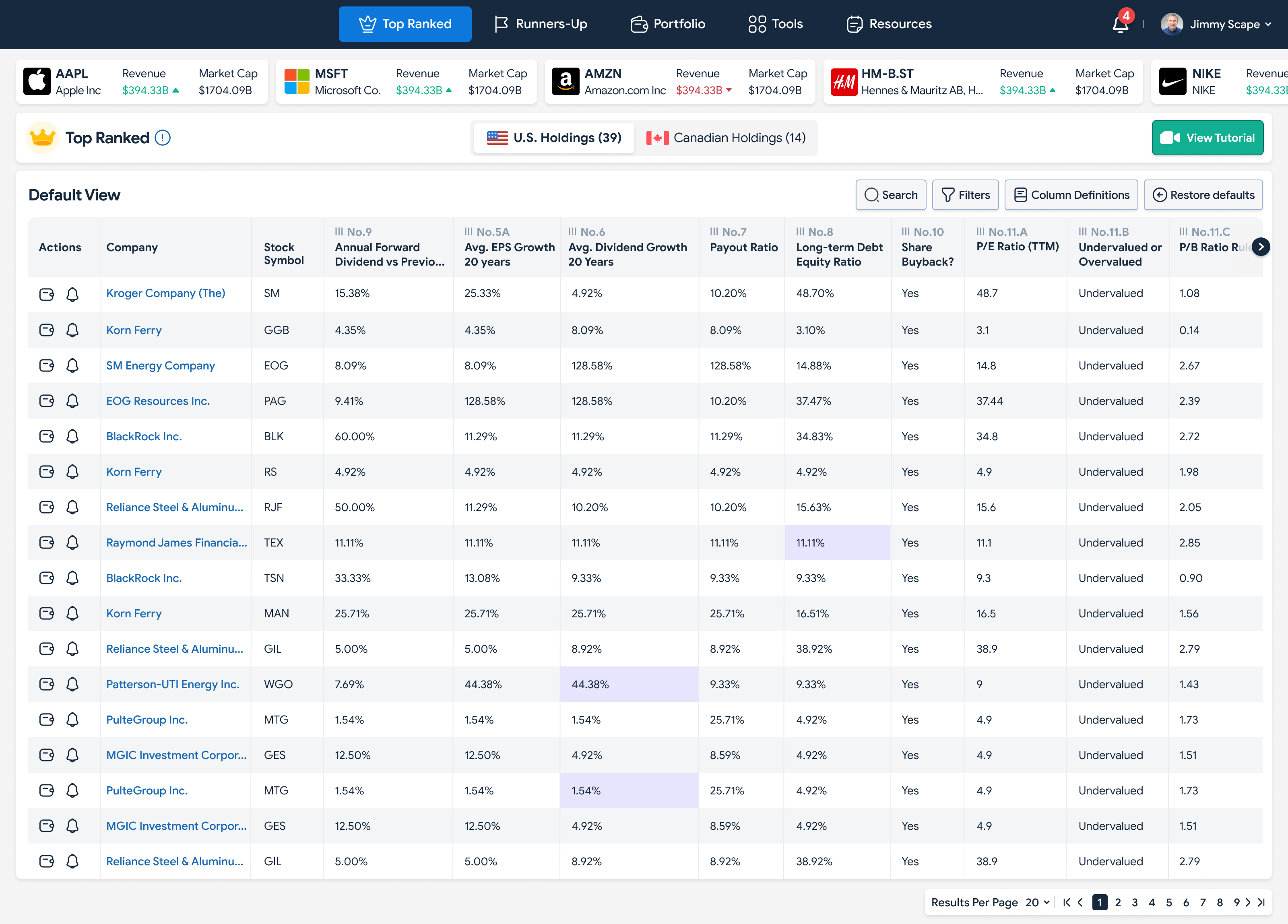Click the View Tutorial button

(1207, 138)
